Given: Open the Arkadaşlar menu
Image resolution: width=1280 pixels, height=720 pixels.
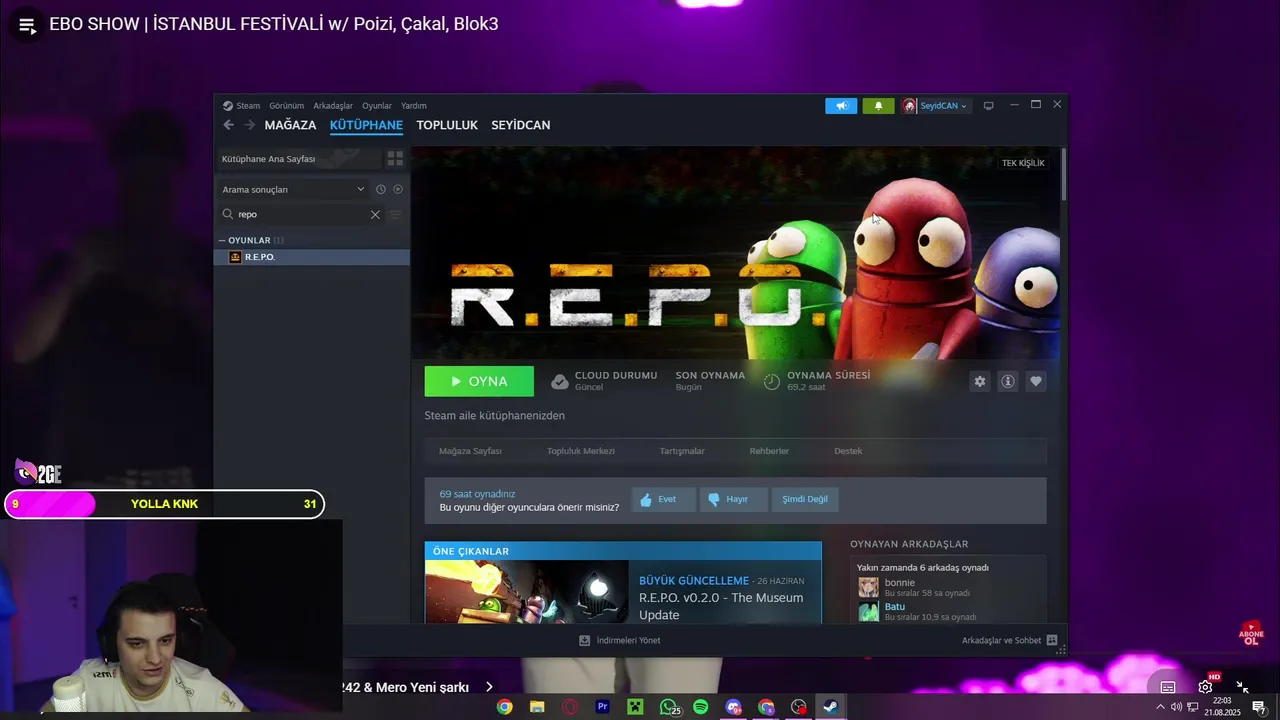Looking at the screenshot, I should tap(333, 105).
